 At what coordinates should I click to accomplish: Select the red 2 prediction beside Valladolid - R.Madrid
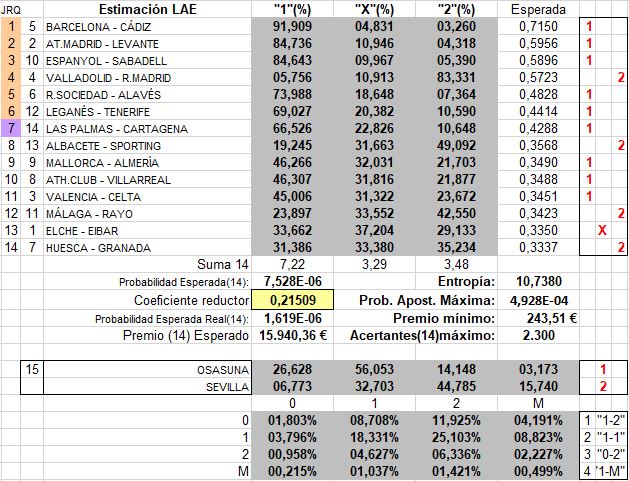coord(621,77)
